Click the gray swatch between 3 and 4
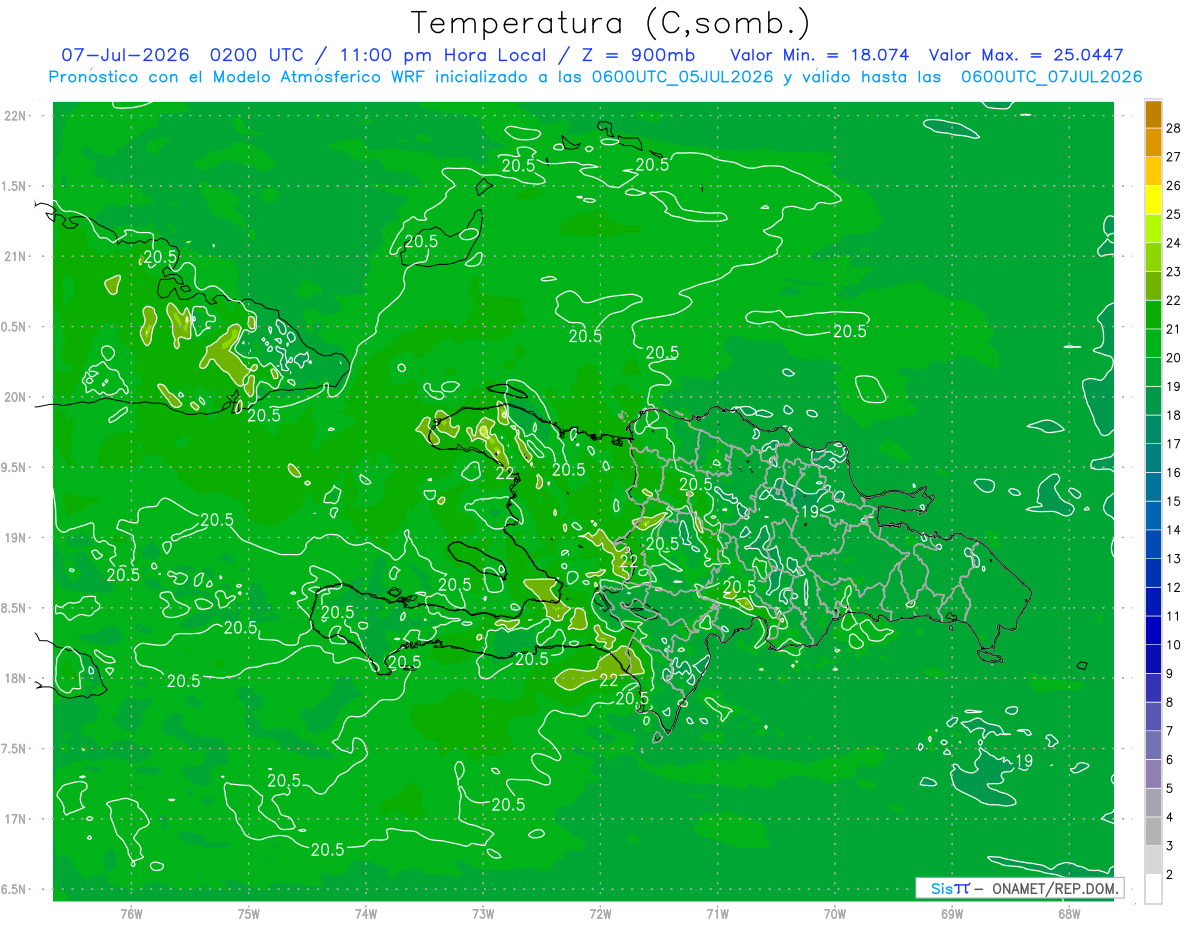This screenshot has width=1200, height=927. pyautogui.click(x=1153, y=832)
